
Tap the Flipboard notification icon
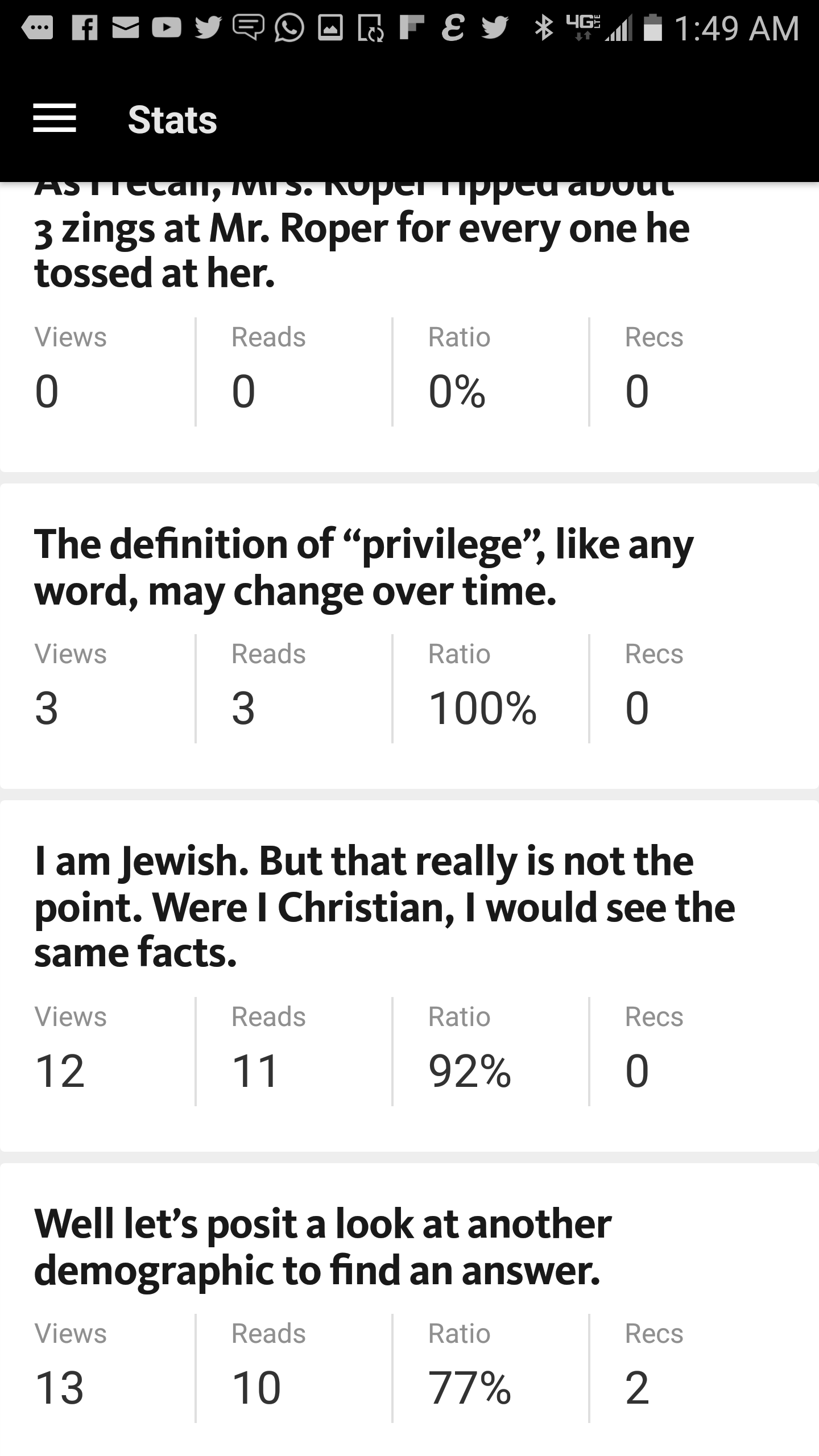coord(412,28)
